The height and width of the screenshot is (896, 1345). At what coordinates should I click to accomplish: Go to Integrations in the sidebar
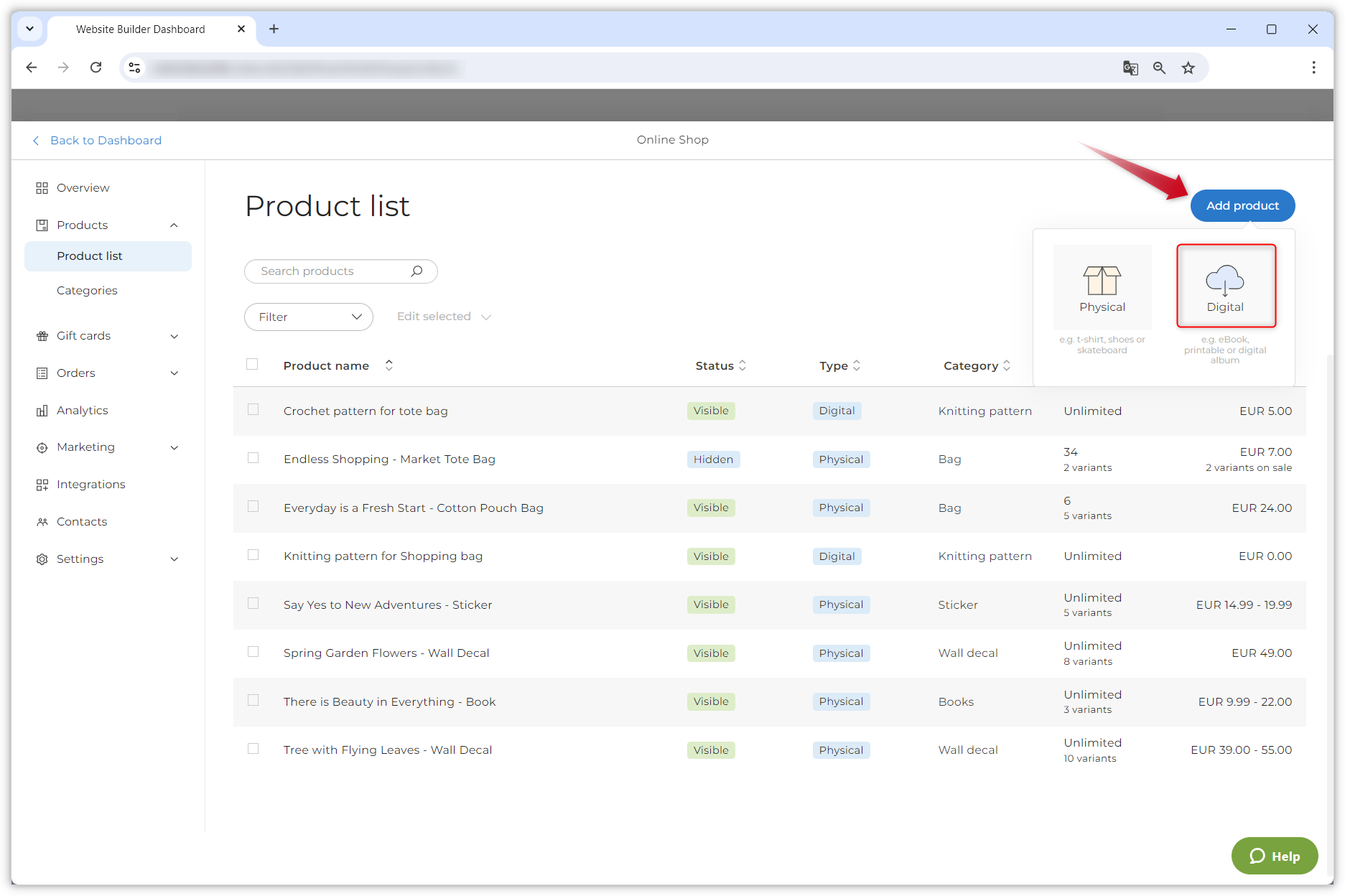(90, 485)
